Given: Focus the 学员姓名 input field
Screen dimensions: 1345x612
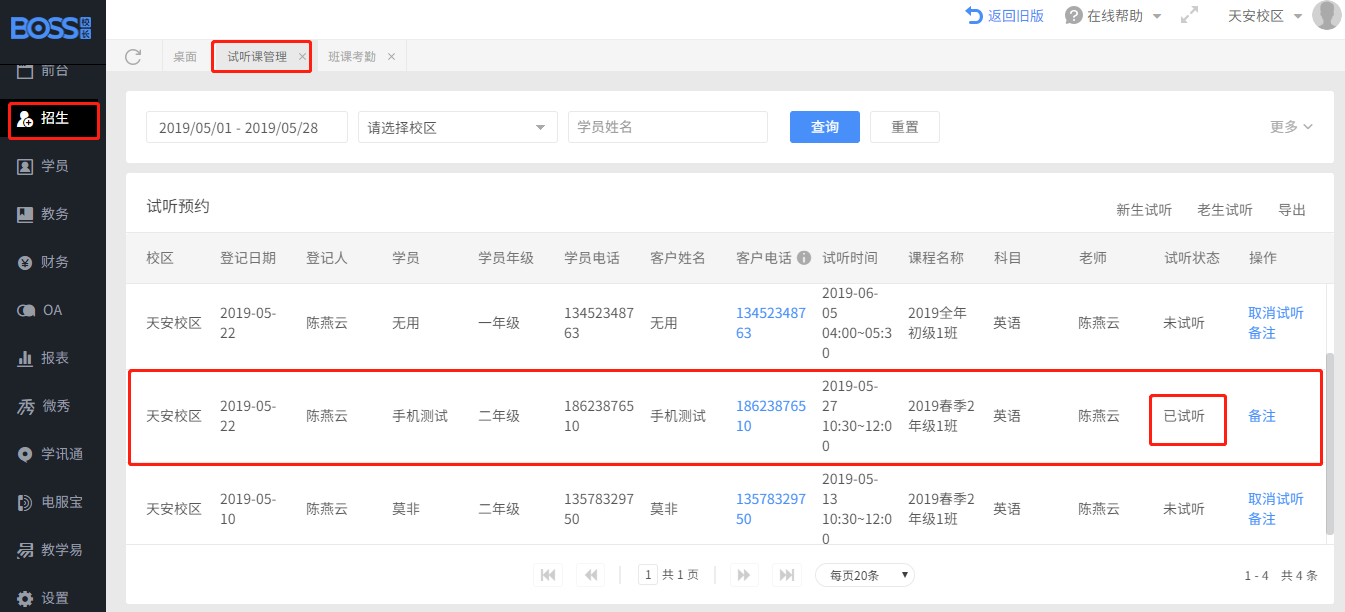Looking at the screenshot, I should click(x=668, y=127).
